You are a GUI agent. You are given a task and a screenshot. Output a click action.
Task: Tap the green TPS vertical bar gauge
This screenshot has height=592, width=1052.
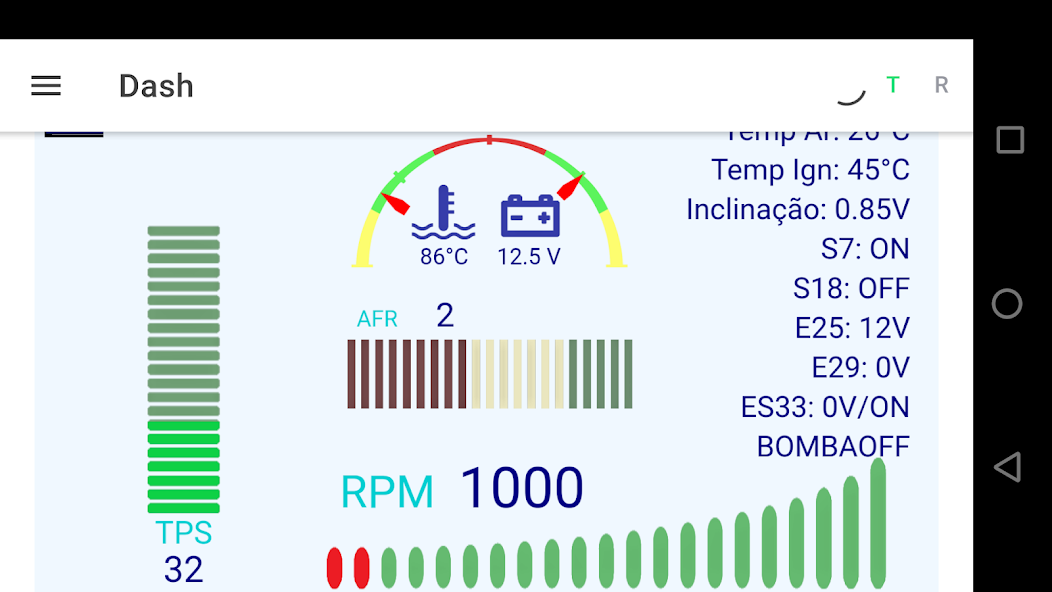[x=184, y=370]
